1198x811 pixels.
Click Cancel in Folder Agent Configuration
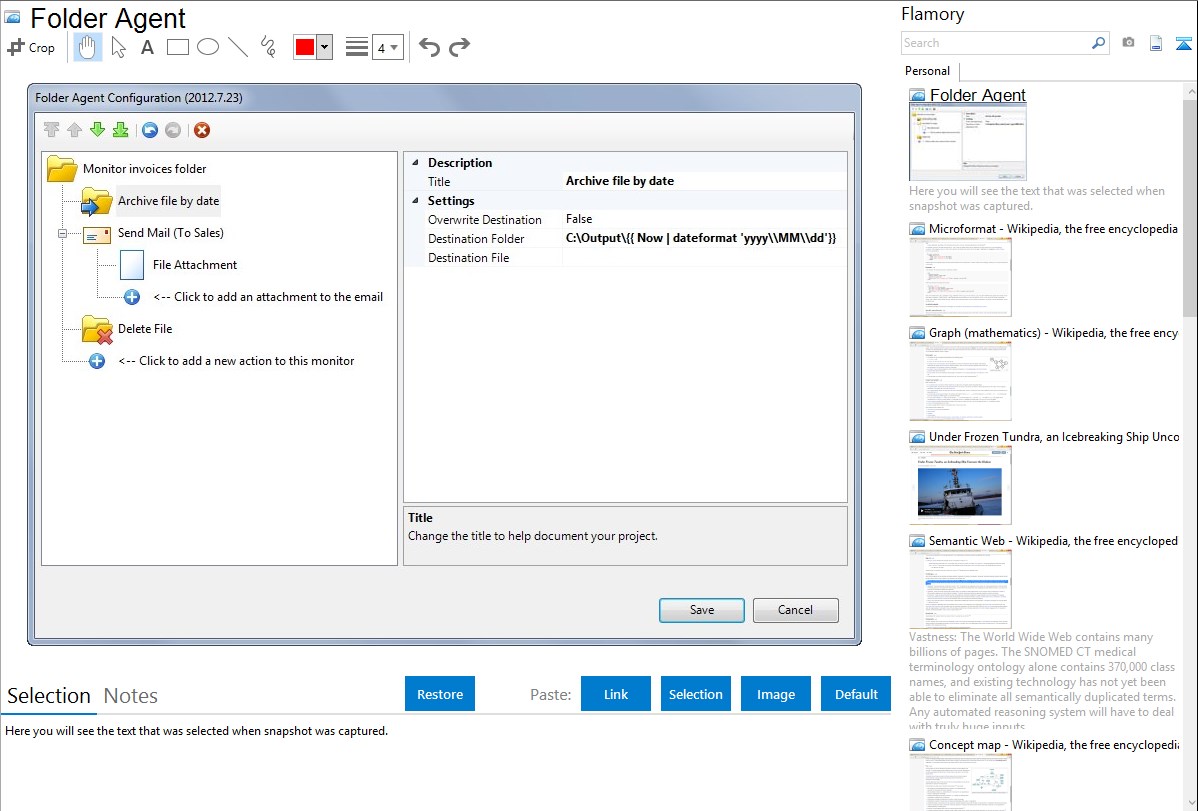tap(795, 610)
